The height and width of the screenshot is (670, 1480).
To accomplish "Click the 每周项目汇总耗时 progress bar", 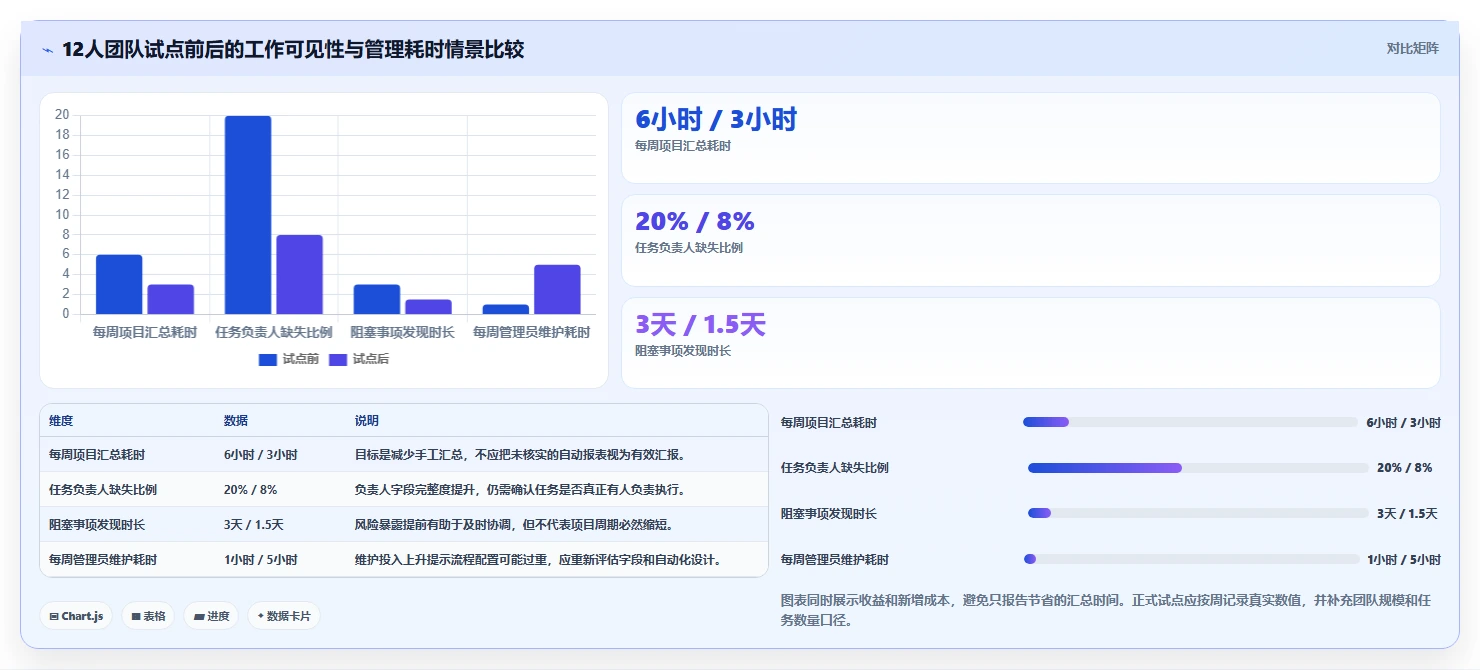I will click(x=1190, y=422).
